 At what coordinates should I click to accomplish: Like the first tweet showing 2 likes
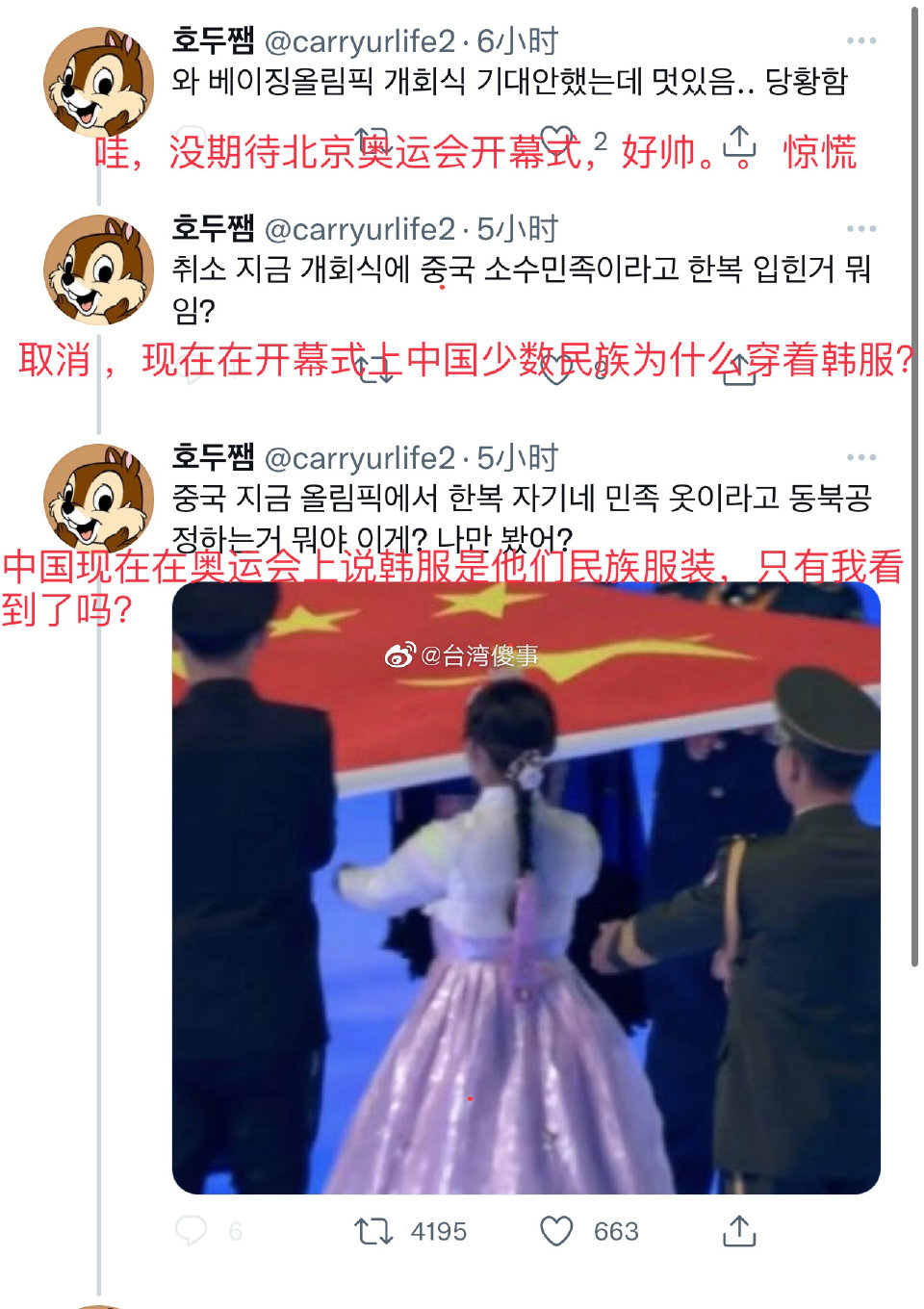(556, 142)
